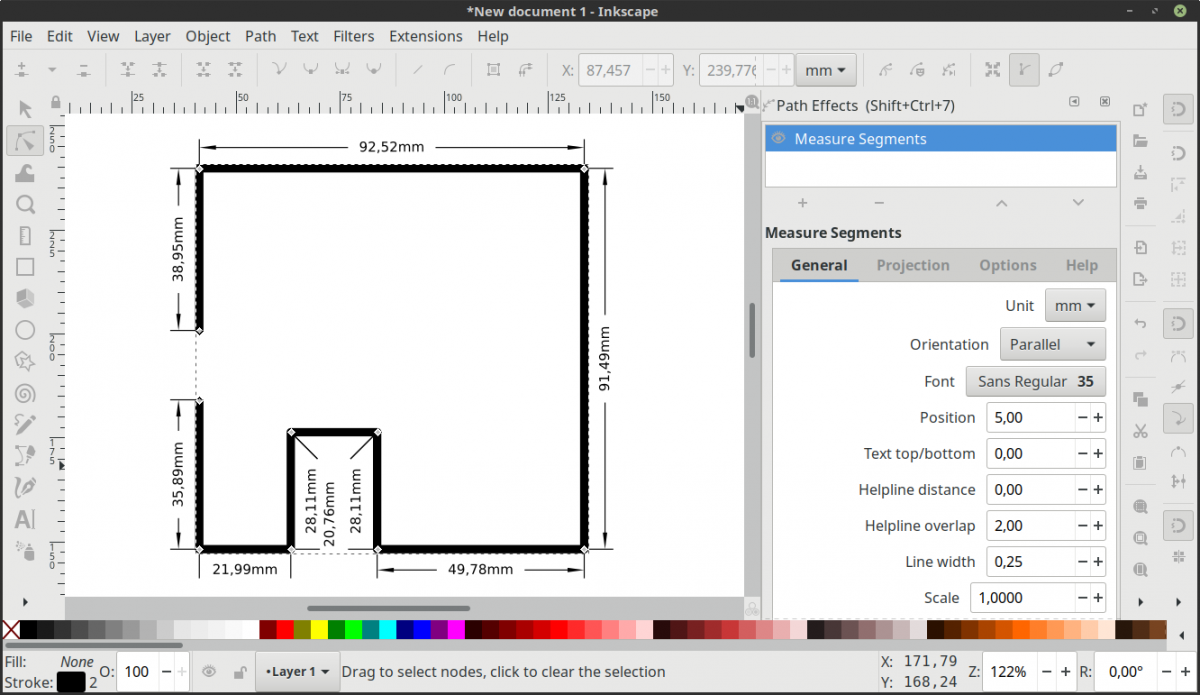Select the Spiral tool
The height and width of the screenshot is (695, 1200).
[25, 392]
